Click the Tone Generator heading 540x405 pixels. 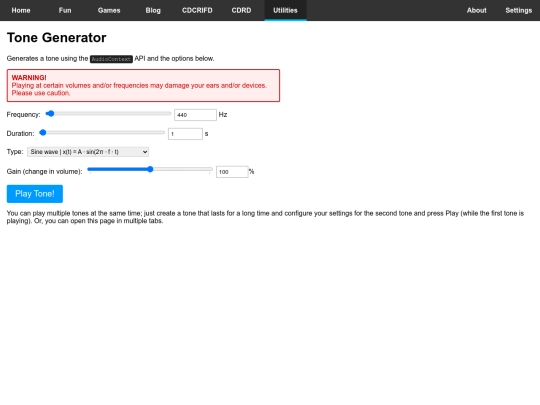pyautogui.click(x=56, y=38)
